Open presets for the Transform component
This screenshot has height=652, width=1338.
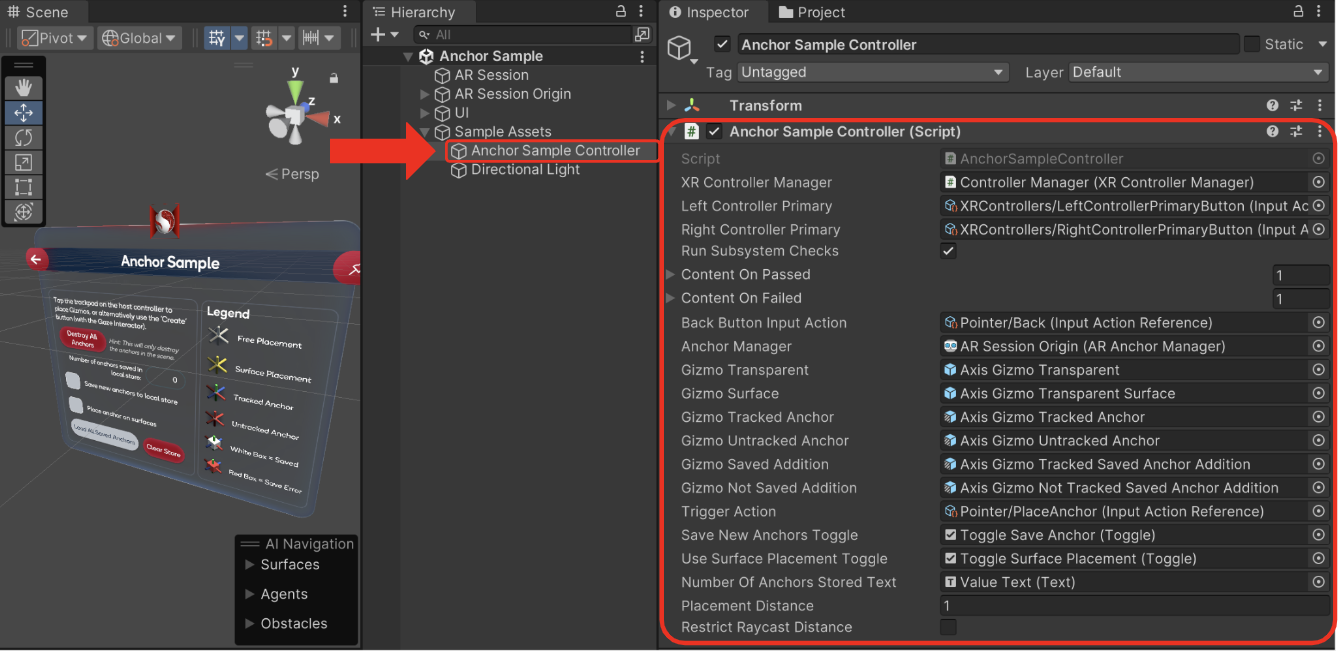pyautogui.click(x=1296, y=105)
